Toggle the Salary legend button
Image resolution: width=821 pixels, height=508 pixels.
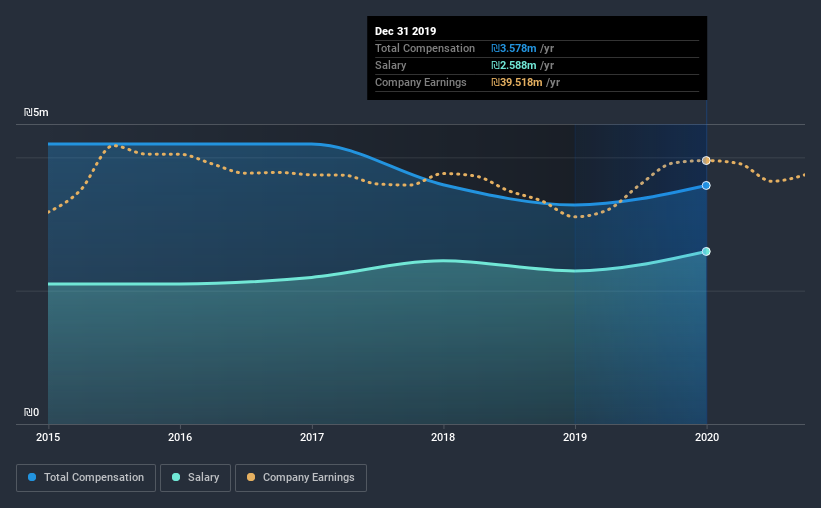click(195, 478)
